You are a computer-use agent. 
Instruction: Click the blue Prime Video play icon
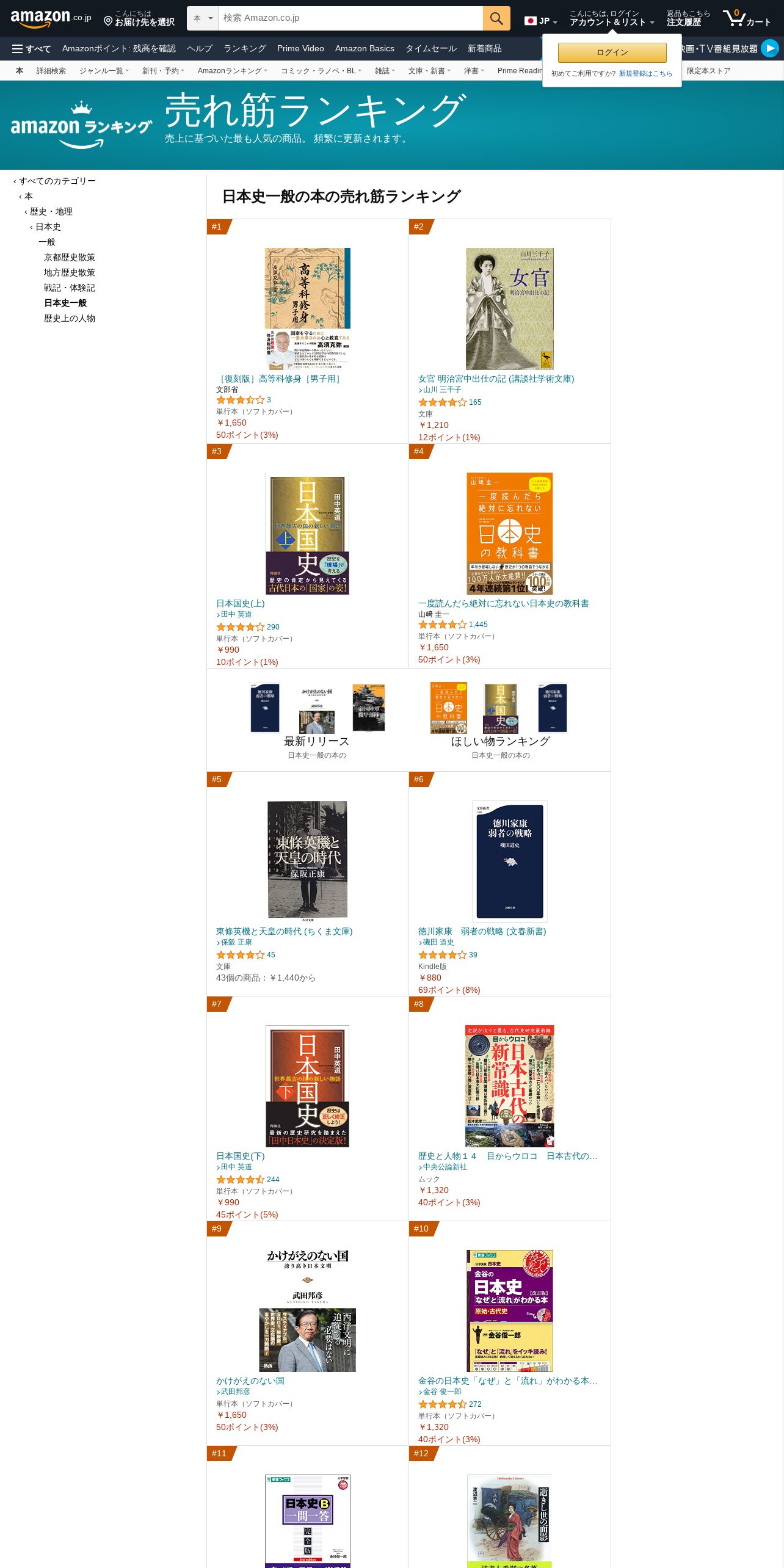770,48
